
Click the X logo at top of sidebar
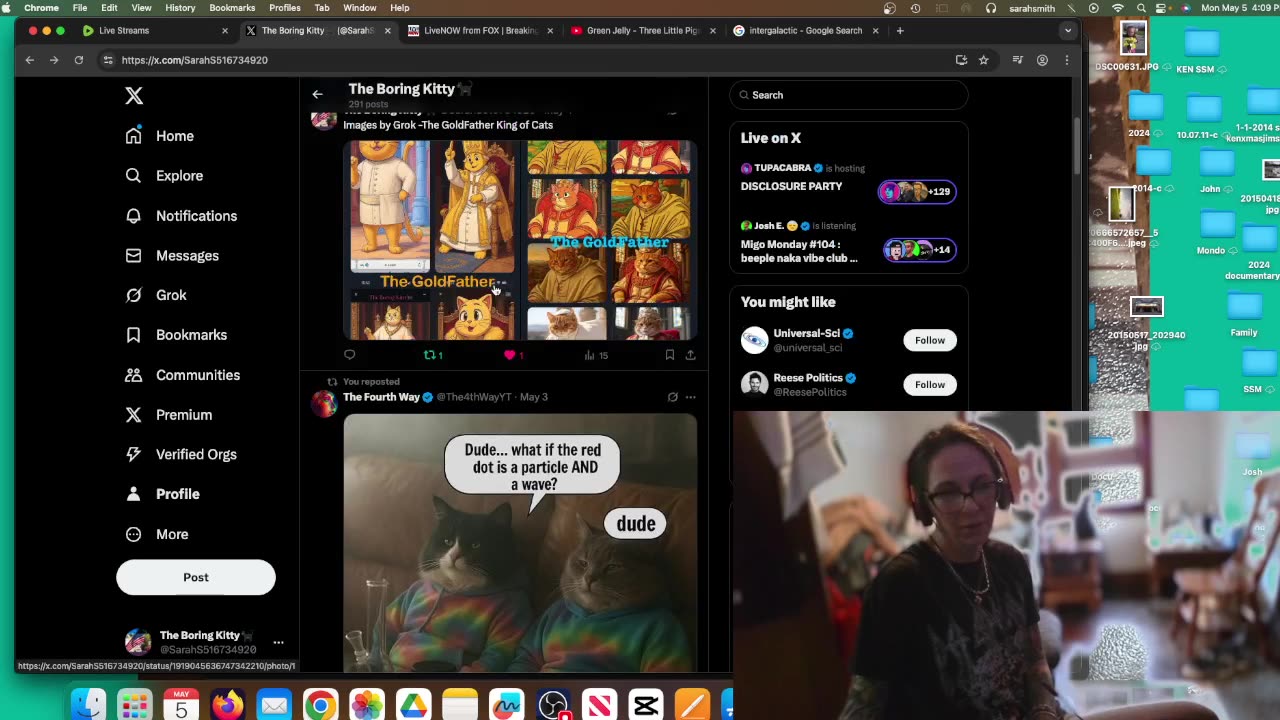tap(134, 96)
